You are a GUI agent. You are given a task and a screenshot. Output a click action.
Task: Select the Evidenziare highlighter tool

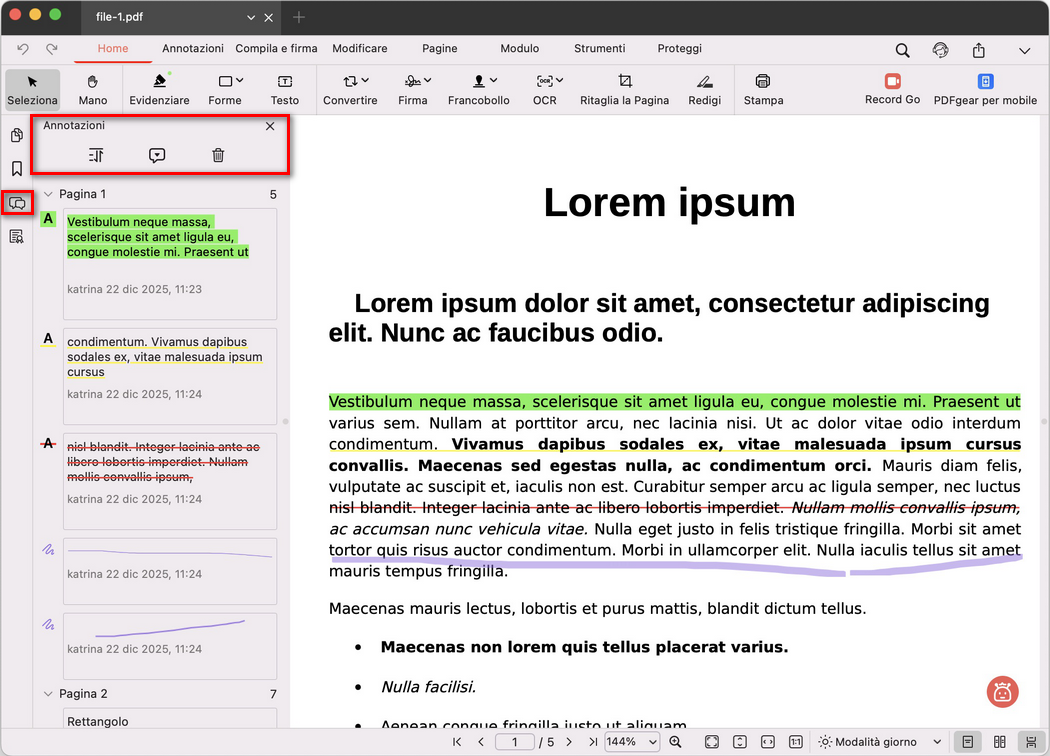click(159, 88)
